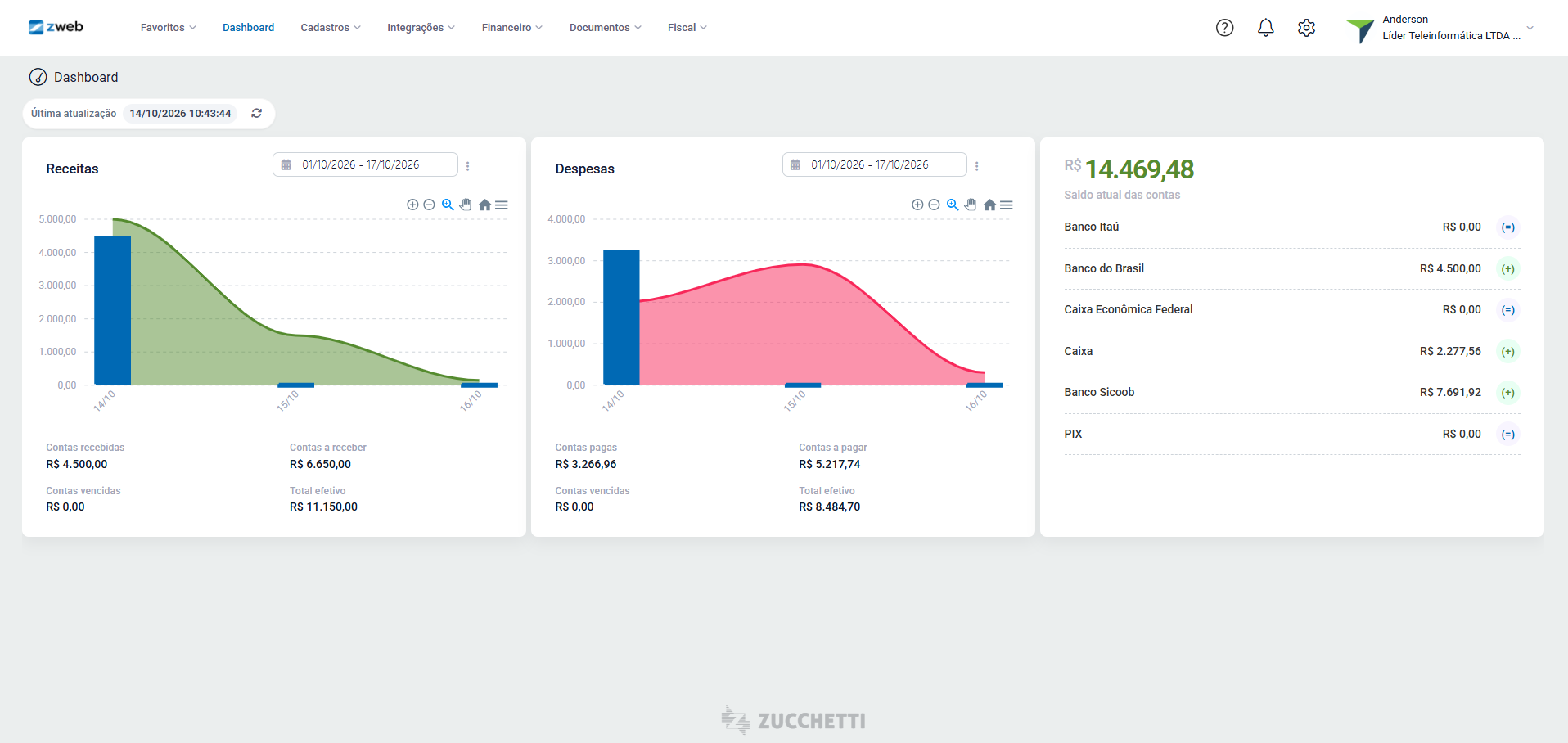Click the total balance R$ 14.469,48
This screenshot has width=1568, height=743.
point(1129,169)
